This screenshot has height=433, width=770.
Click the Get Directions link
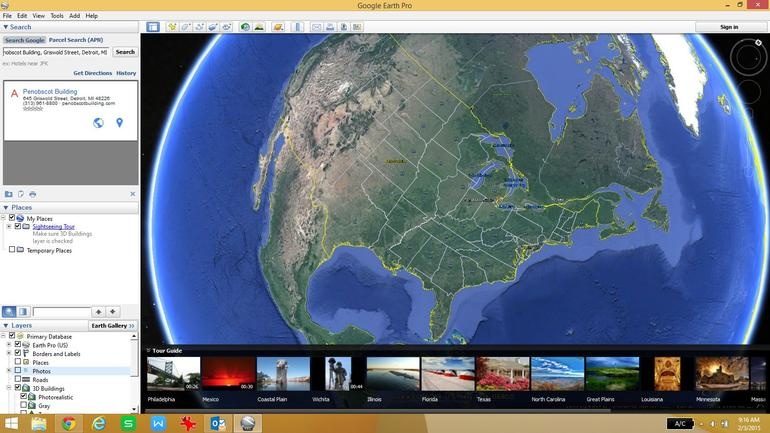(92, 73)
